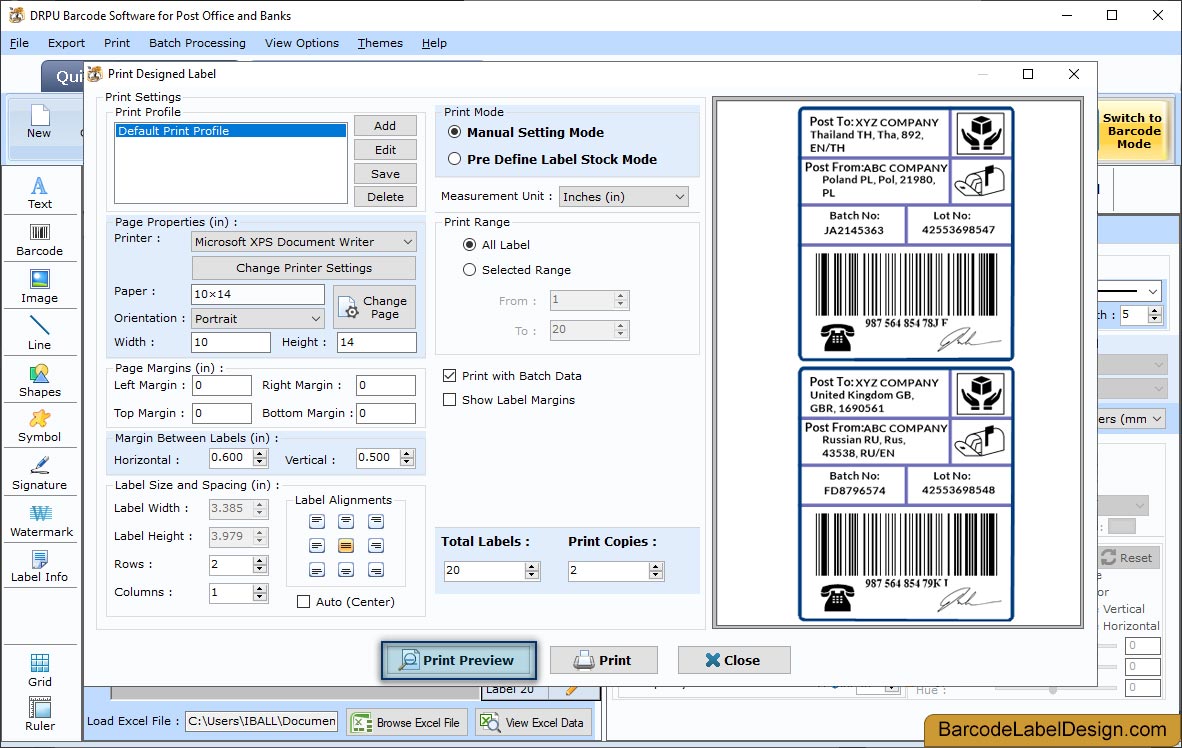Choose the Signature tool
1182x748 pixels.
pyautogui.click(x=39, y=474)
